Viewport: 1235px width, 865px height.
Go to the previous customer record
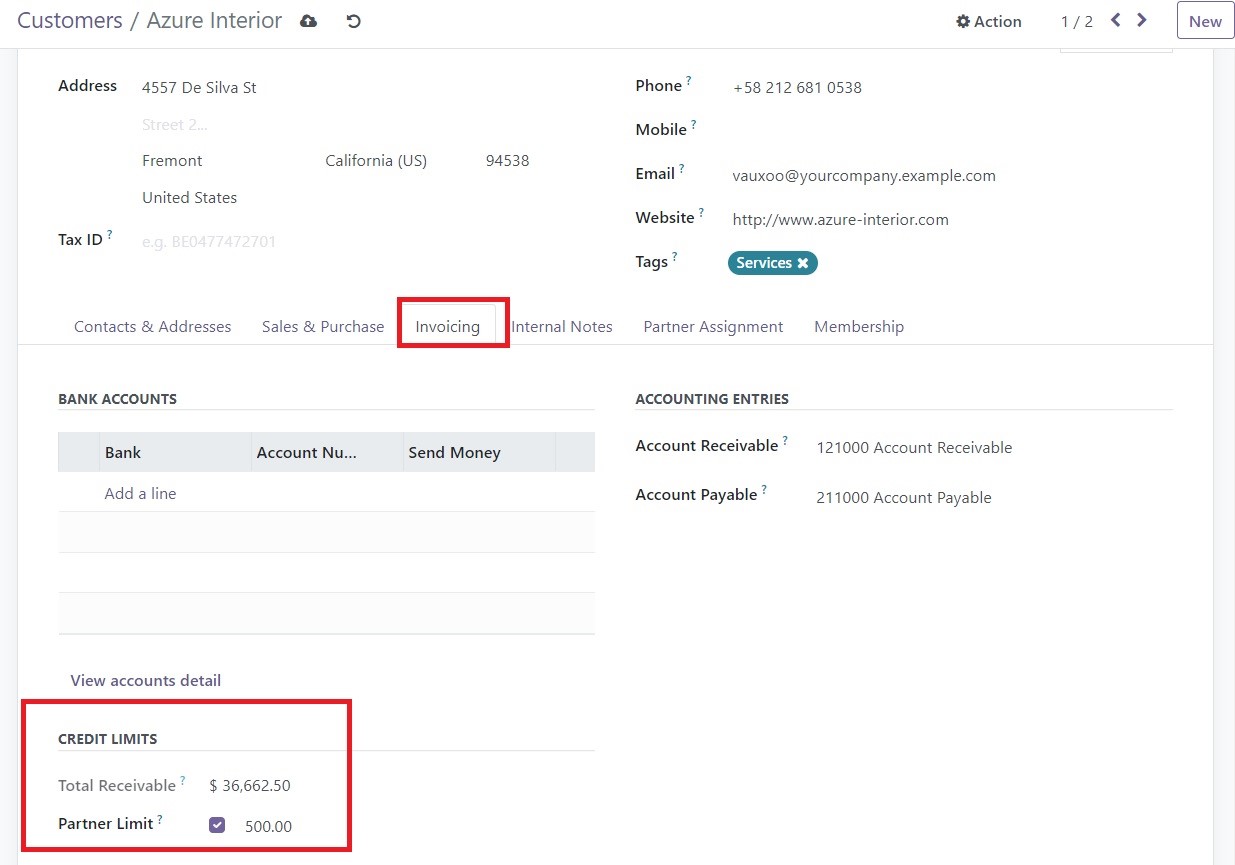click(x=1116, y=20)
